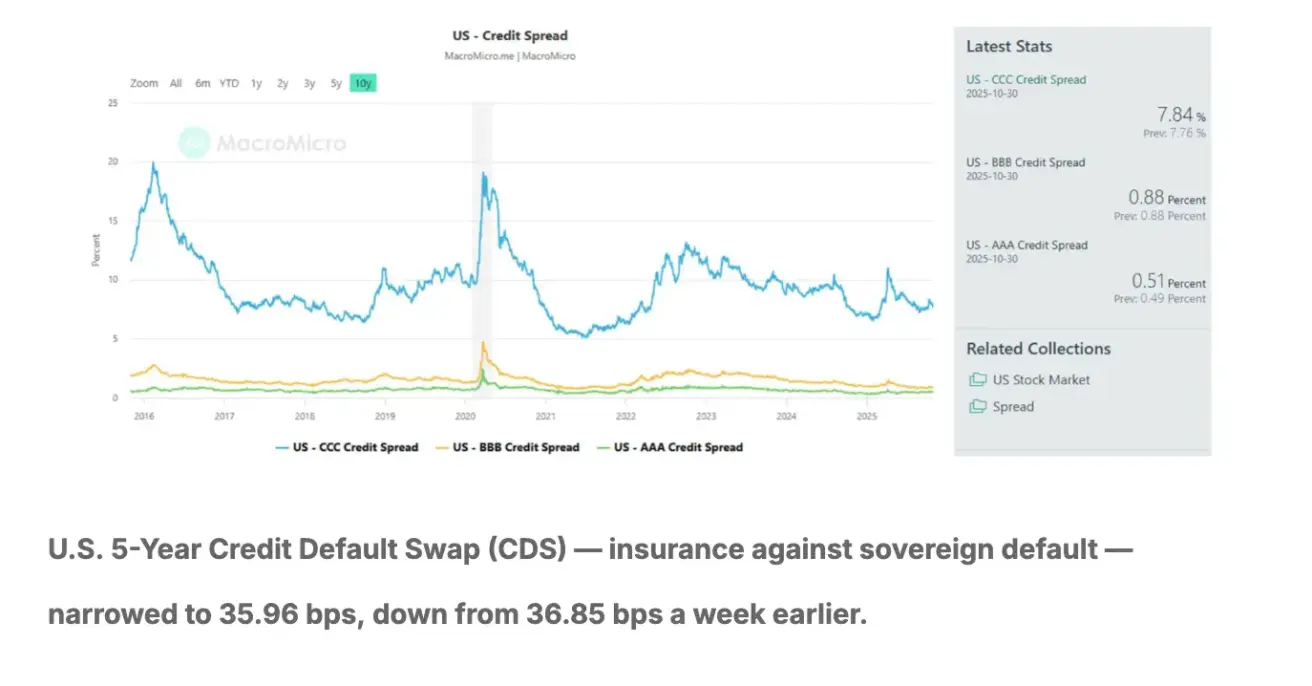
Task: Open US - CCC Credit Spread in Latest Stats
Action: pos(1025,80)
